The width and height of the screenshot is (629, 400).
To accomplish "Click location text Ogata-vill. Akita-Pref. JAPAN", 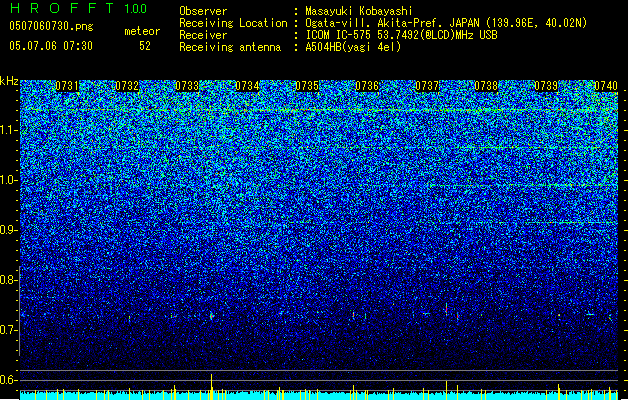I will pyautogui.click(x=392, y=23).
